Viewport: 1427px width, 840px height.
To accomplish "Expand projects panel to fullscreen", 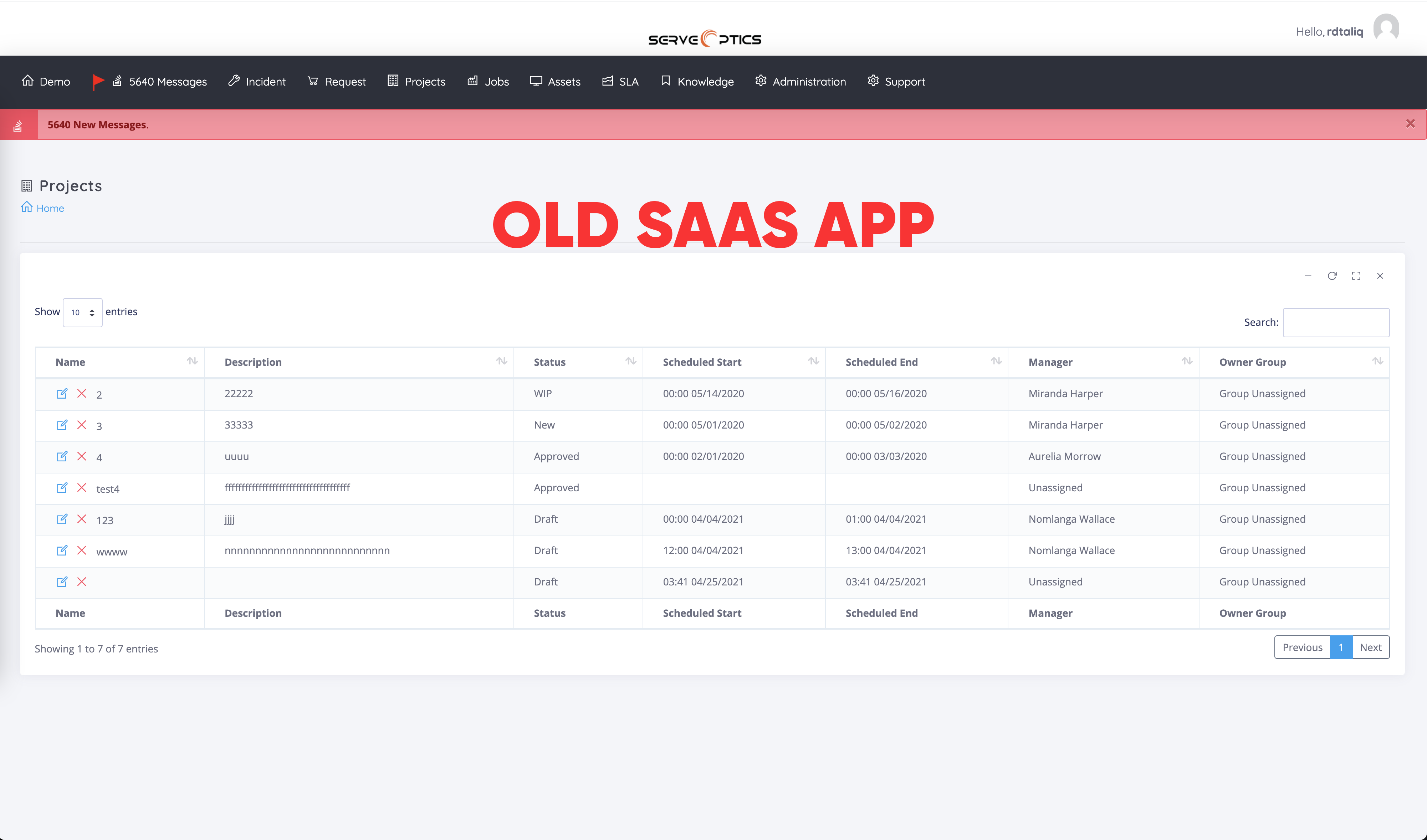I will pyautogui.click(x=1356, y=276).
